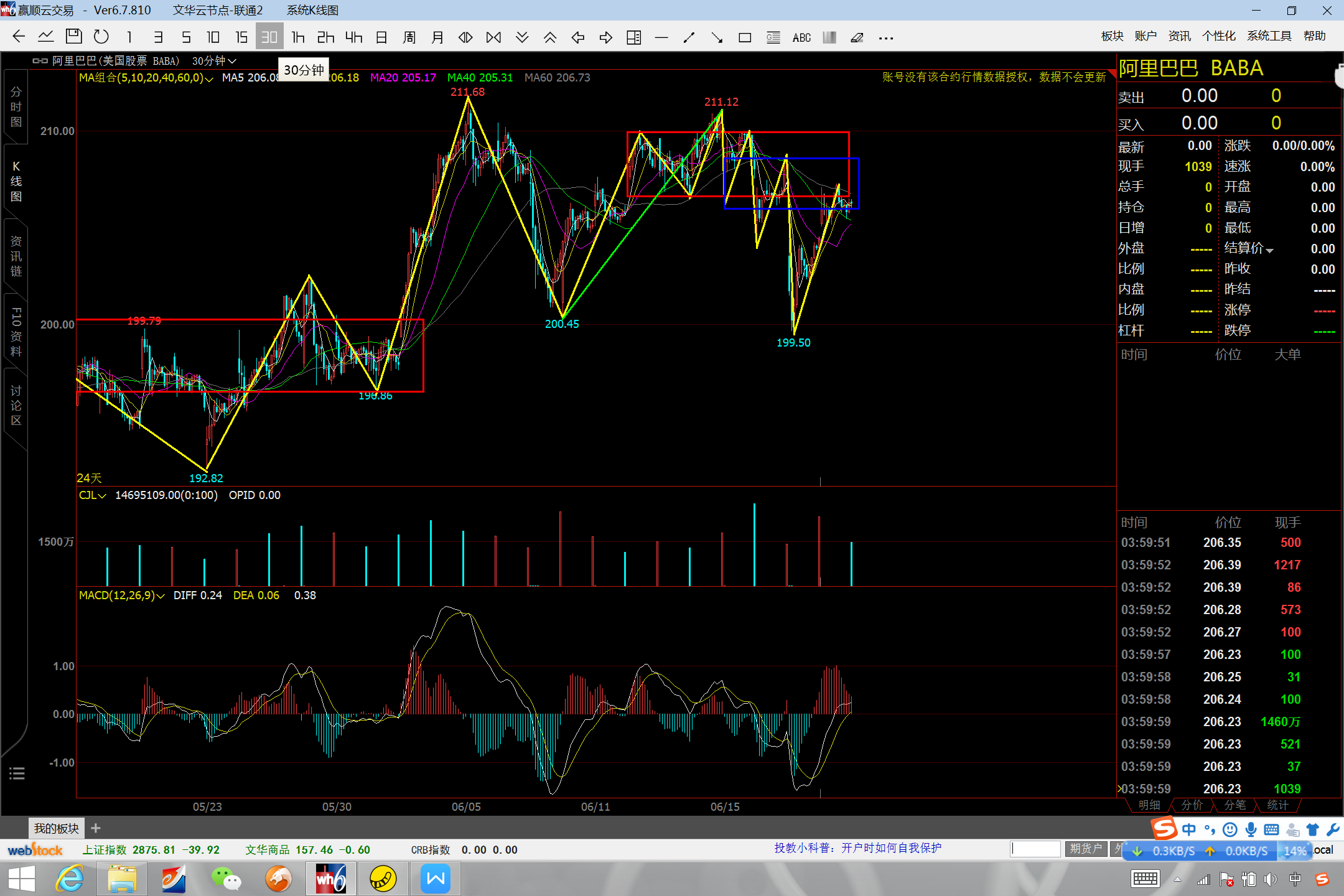Viewport: 1344px width, 896px height.
Task: Open the 资讯链 sidebar tab
Action: click(16, 256)
